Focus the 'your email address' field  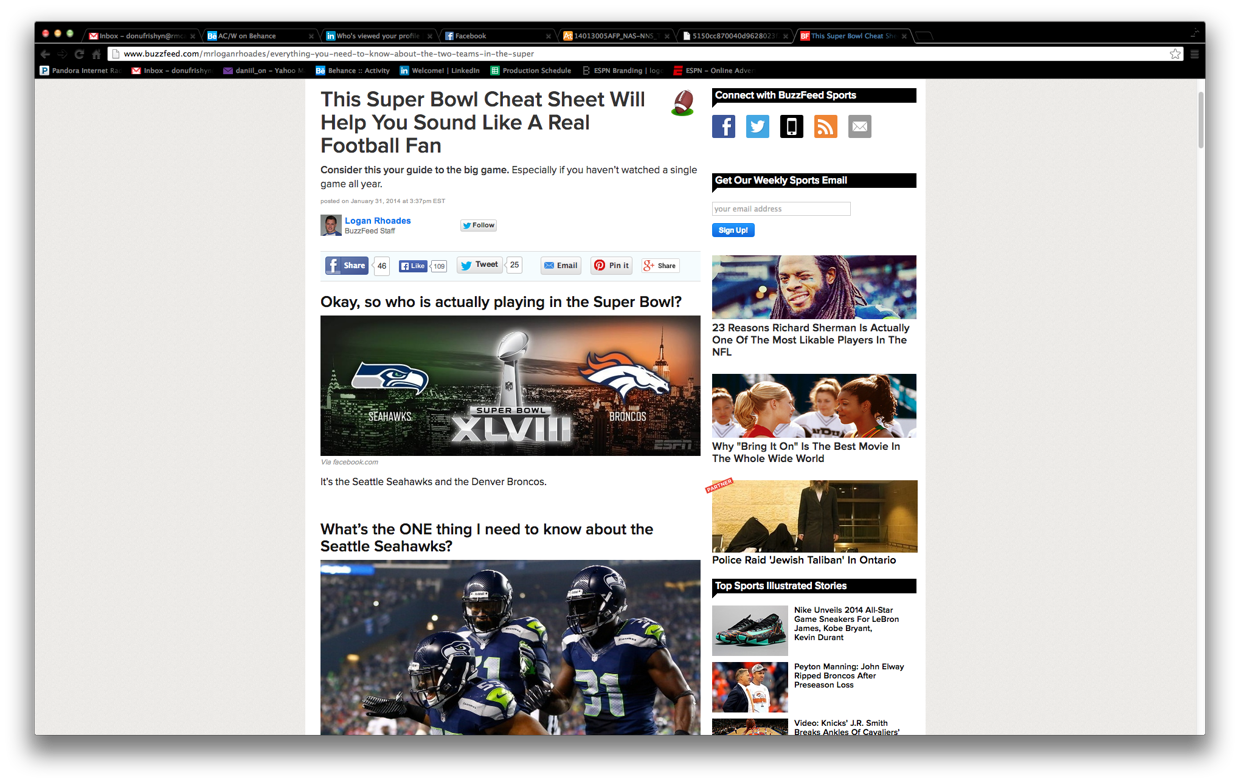click(781, 209)
